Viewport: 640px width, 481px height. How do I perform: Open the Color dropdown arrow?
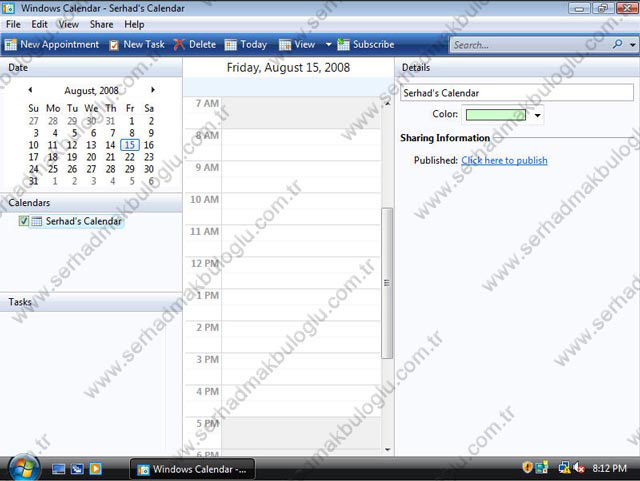point(538,116)
